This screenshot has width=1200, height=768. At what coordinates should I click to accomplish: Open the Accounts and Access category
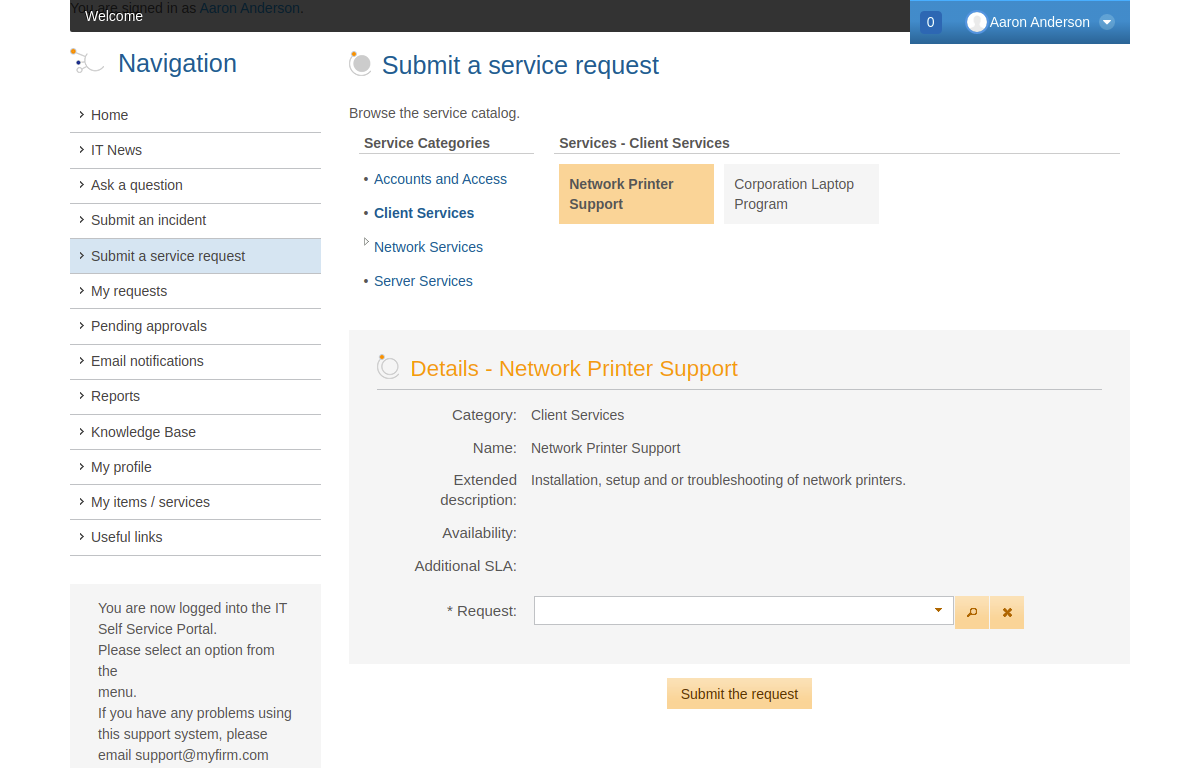point(440,179)
